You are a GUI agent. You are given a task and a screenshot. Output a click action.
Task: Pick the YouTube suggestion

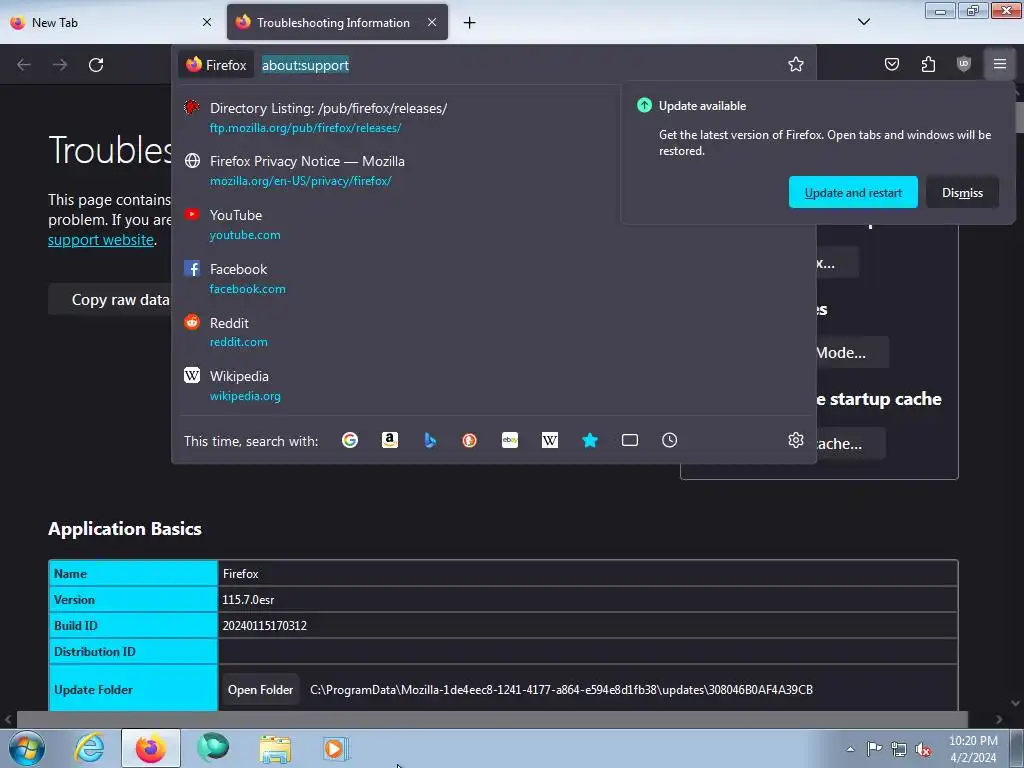(x=494, y=225)
